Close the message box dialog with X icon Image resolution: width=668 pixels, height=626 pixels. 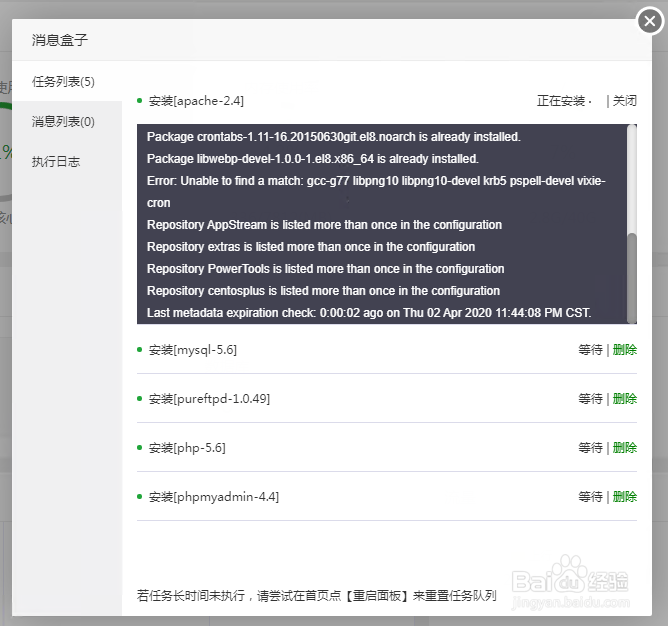(650, 21)
